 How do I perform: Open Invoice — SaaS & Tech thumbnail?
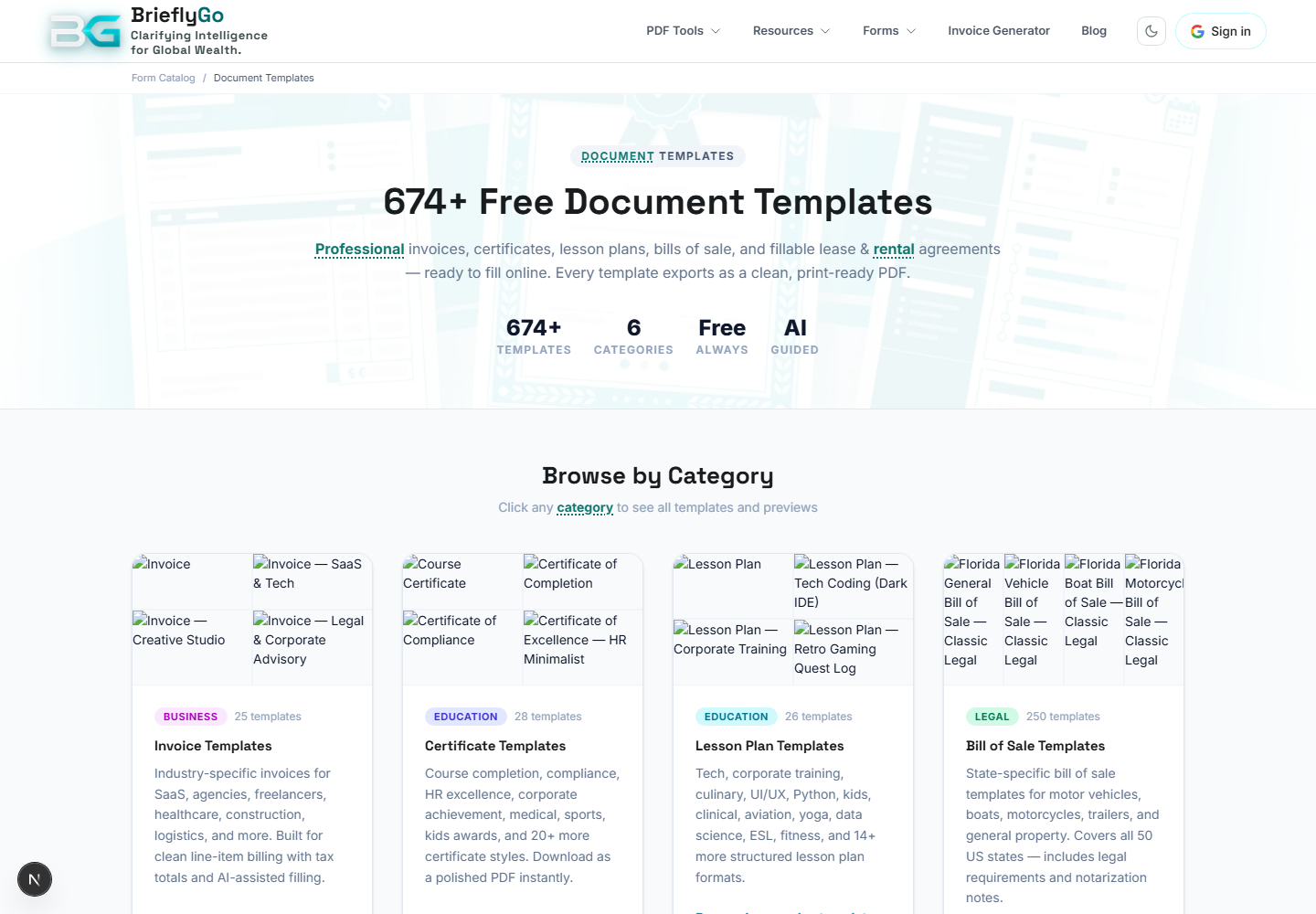point(313,581)
